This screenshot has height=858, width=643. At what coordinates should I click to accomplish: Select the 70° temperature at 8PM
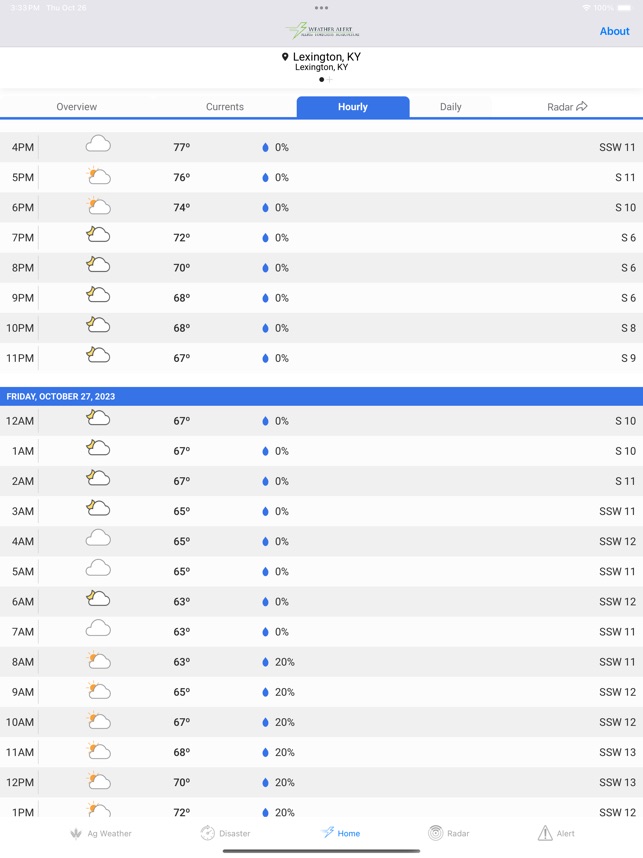[x=182, y=268]
